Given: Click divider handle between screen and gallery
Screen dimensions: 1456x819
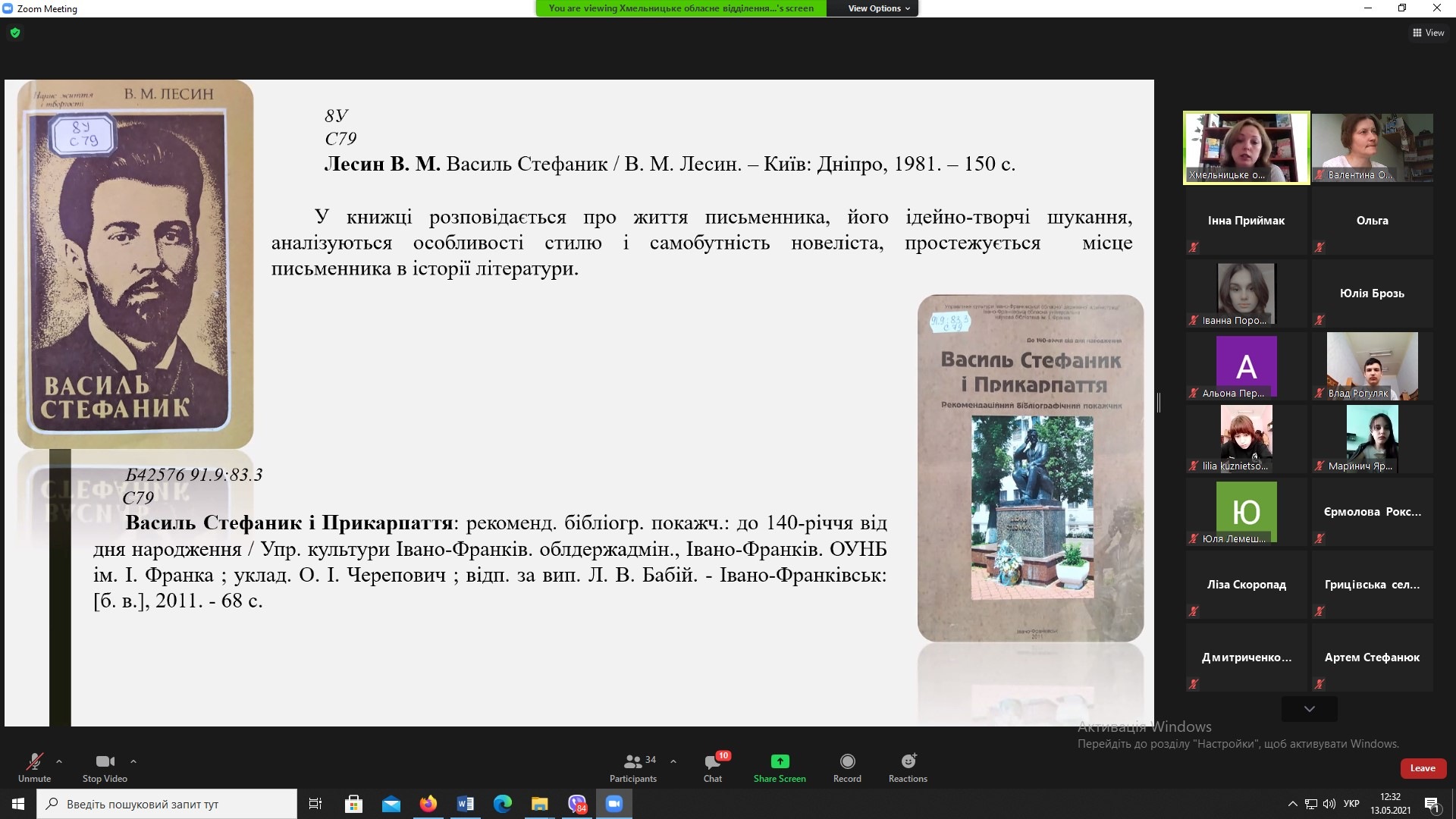Looking at the screenshot, I should tap(1159, 403).
